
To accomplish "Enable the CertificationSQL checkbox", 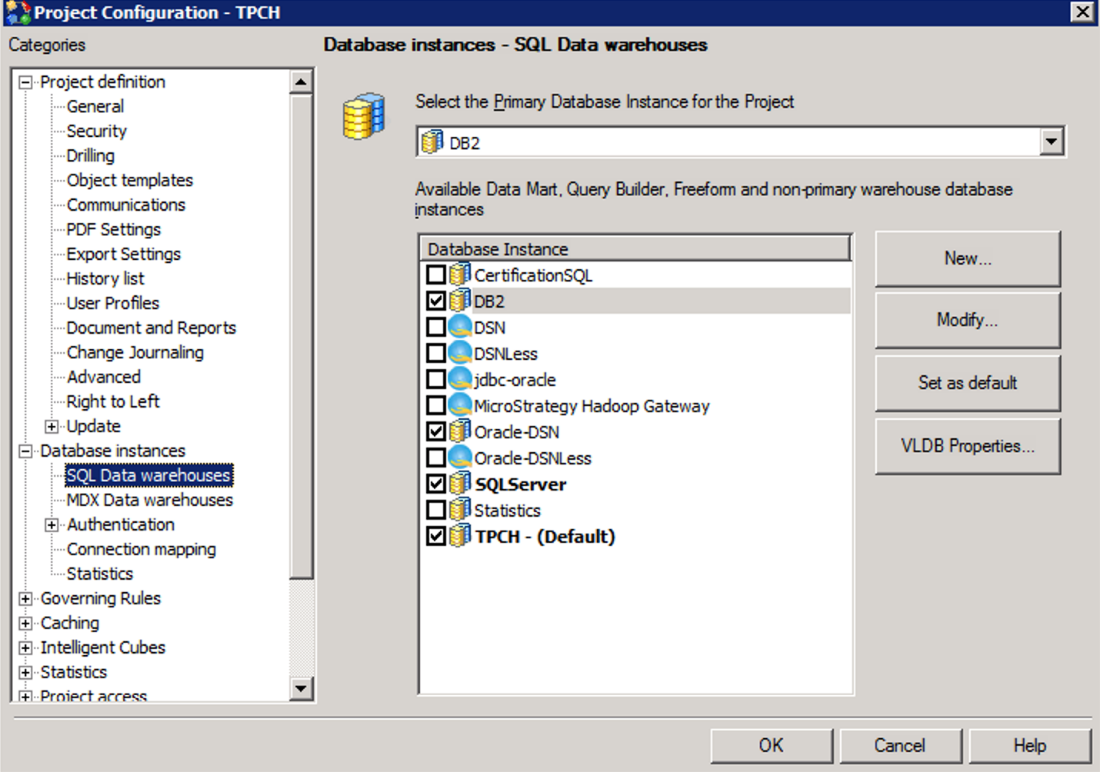I will point(436,274).
